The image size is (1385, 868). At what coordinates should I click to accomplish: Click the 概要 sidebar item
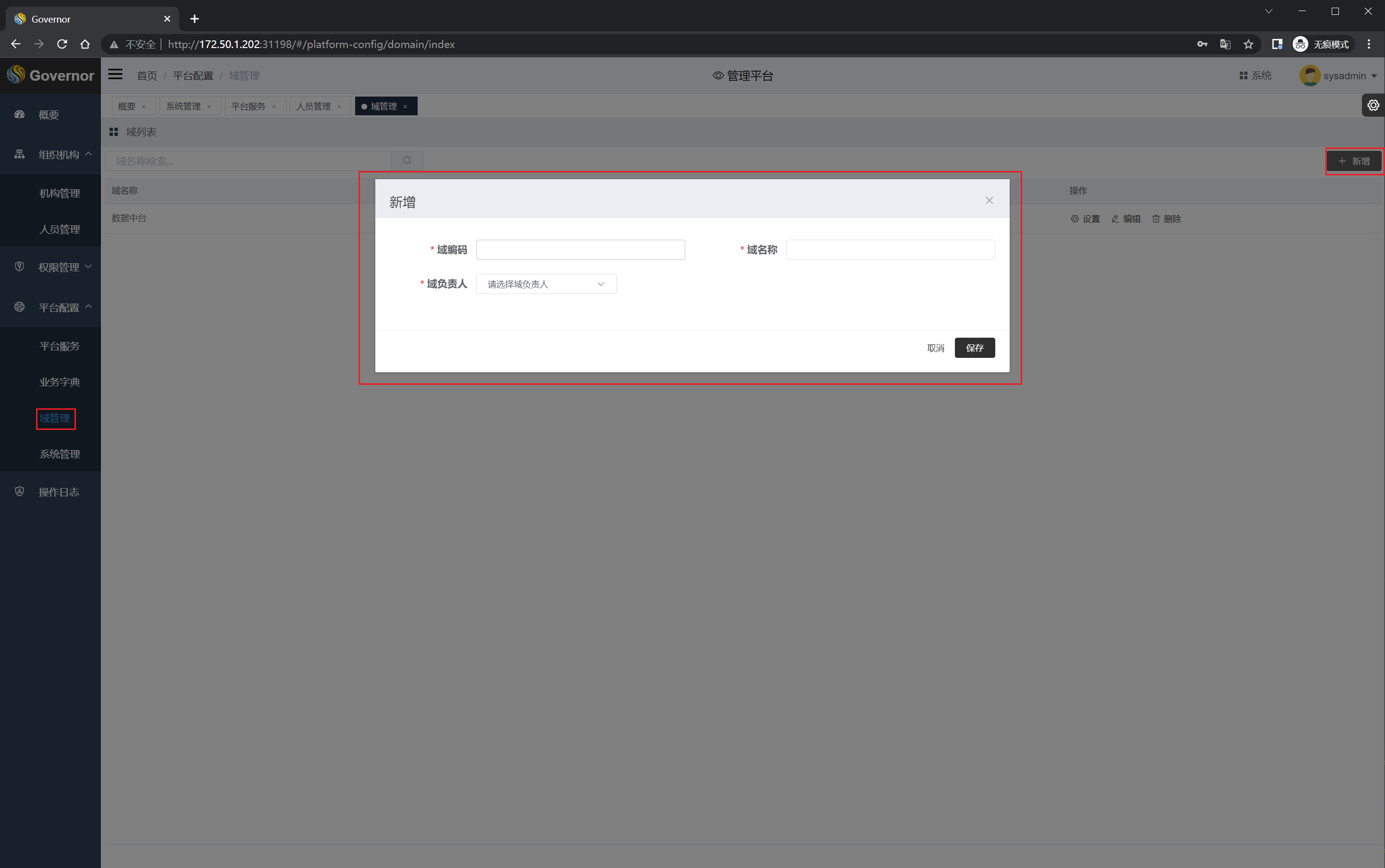50,115
